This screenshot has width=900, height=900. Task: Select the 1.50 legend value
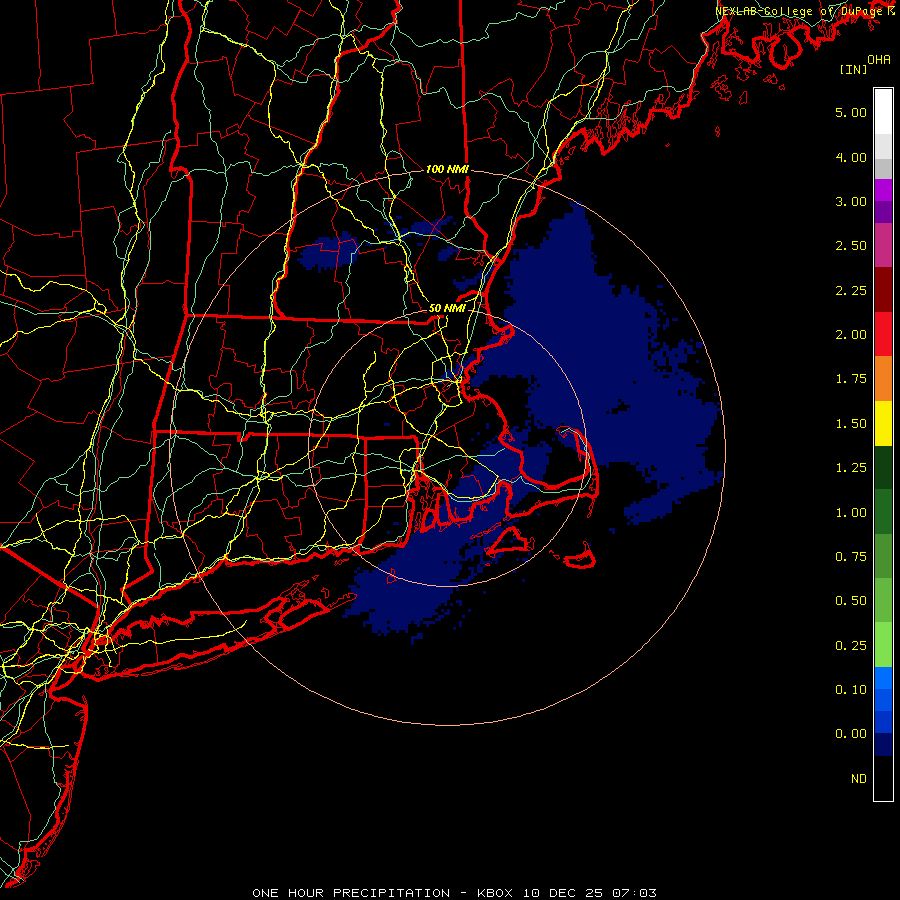tap(851, 424)
